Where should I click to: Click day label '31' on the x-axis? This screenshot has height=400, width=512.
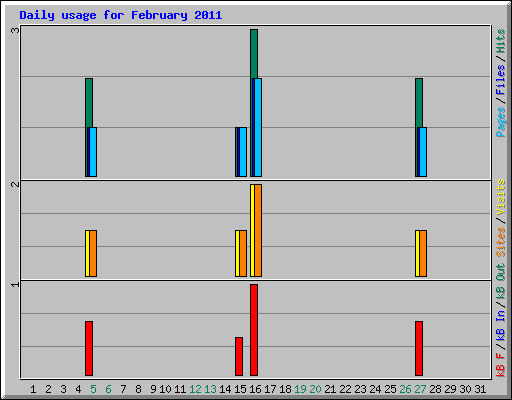480,389
